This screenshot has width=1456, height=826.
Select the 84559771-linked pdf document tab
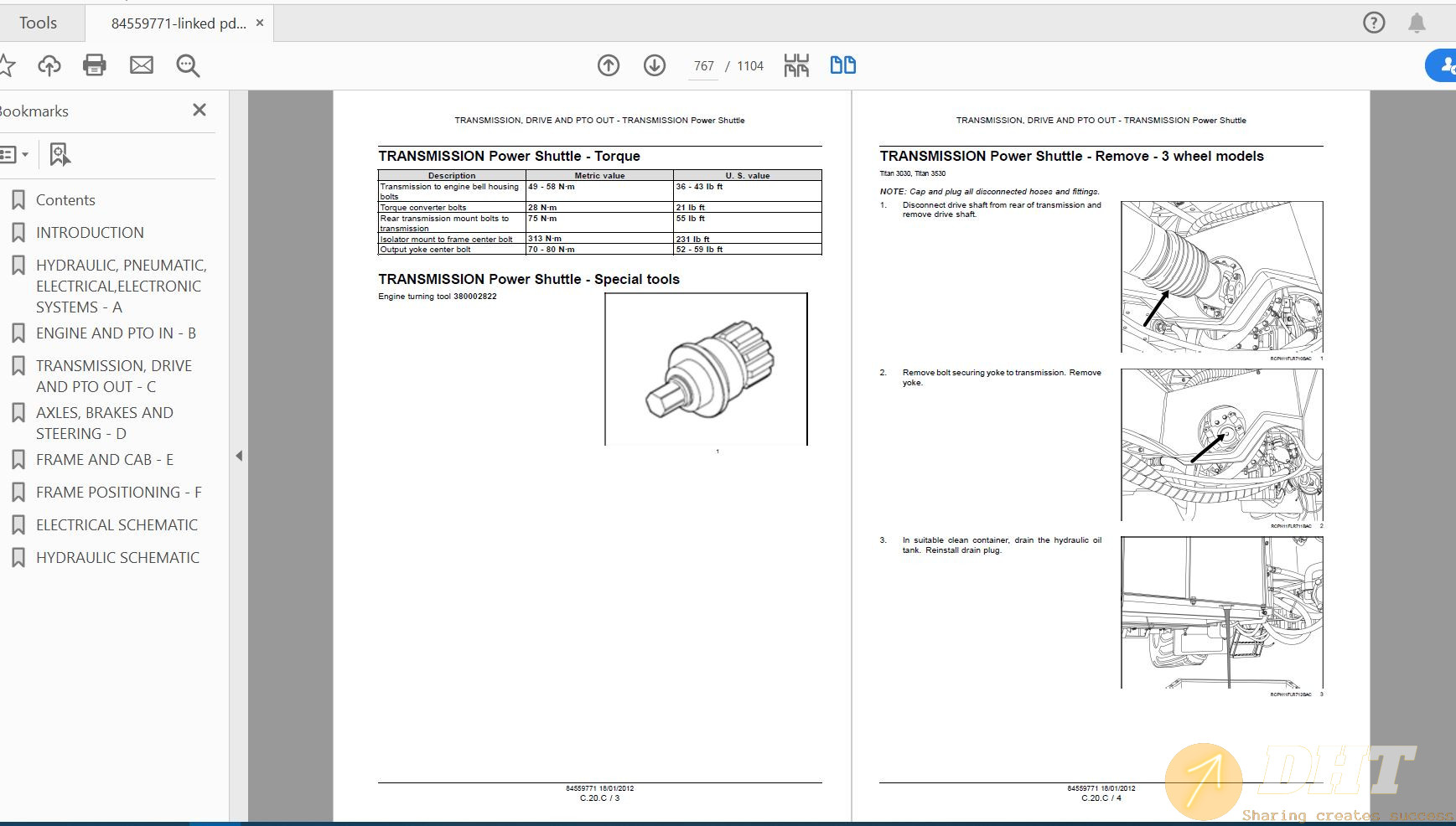176,23
